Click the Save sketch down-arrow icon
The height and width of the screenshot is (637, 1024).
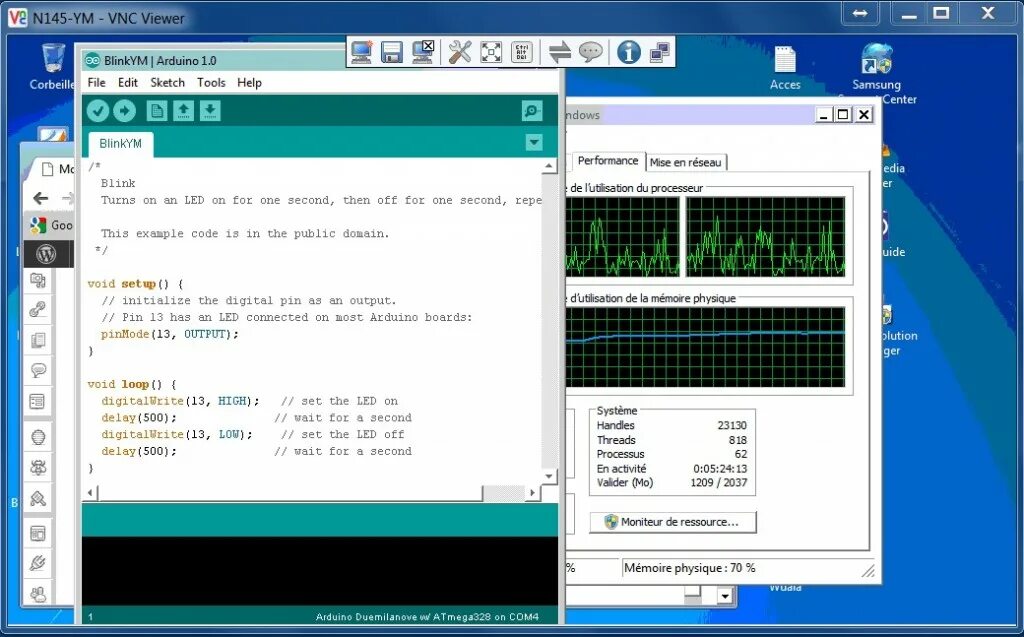coord(210,111)
